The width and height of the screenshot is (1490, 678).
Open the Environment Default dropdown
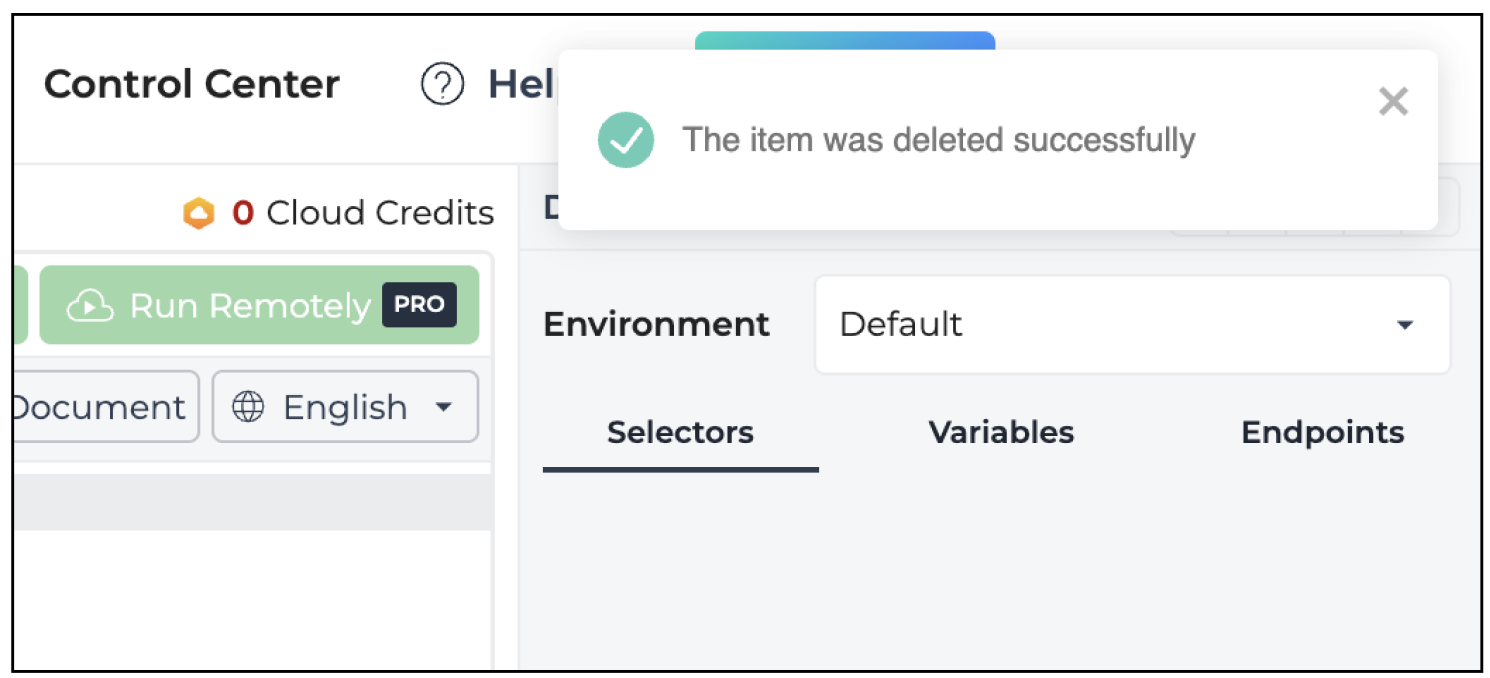click(x=1132, y=325)
